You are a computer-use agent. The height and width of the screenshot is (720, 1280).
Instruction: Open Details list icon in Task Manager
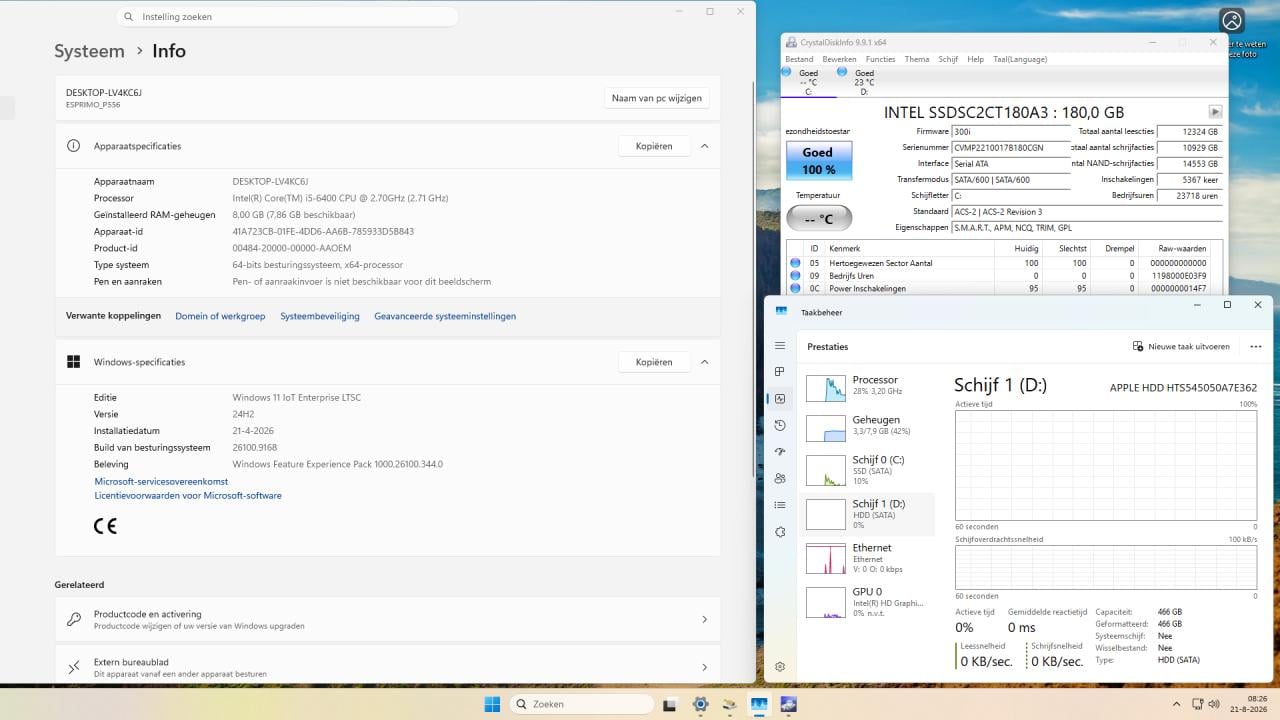(780, 505)
